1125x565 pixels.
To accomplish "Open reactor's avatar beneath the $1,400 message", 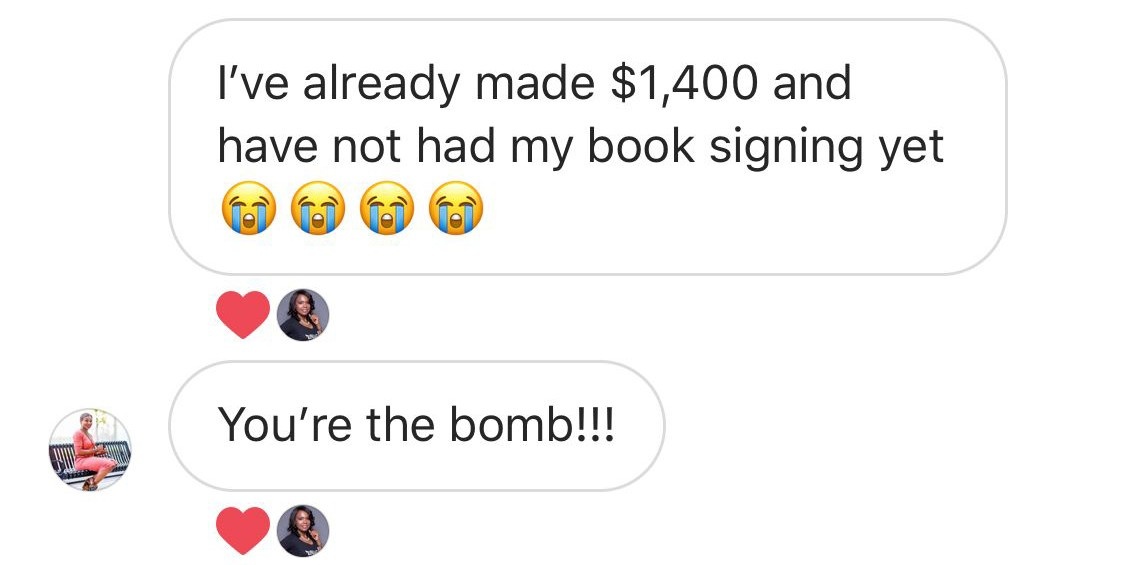I will click(x=303, y=314).
